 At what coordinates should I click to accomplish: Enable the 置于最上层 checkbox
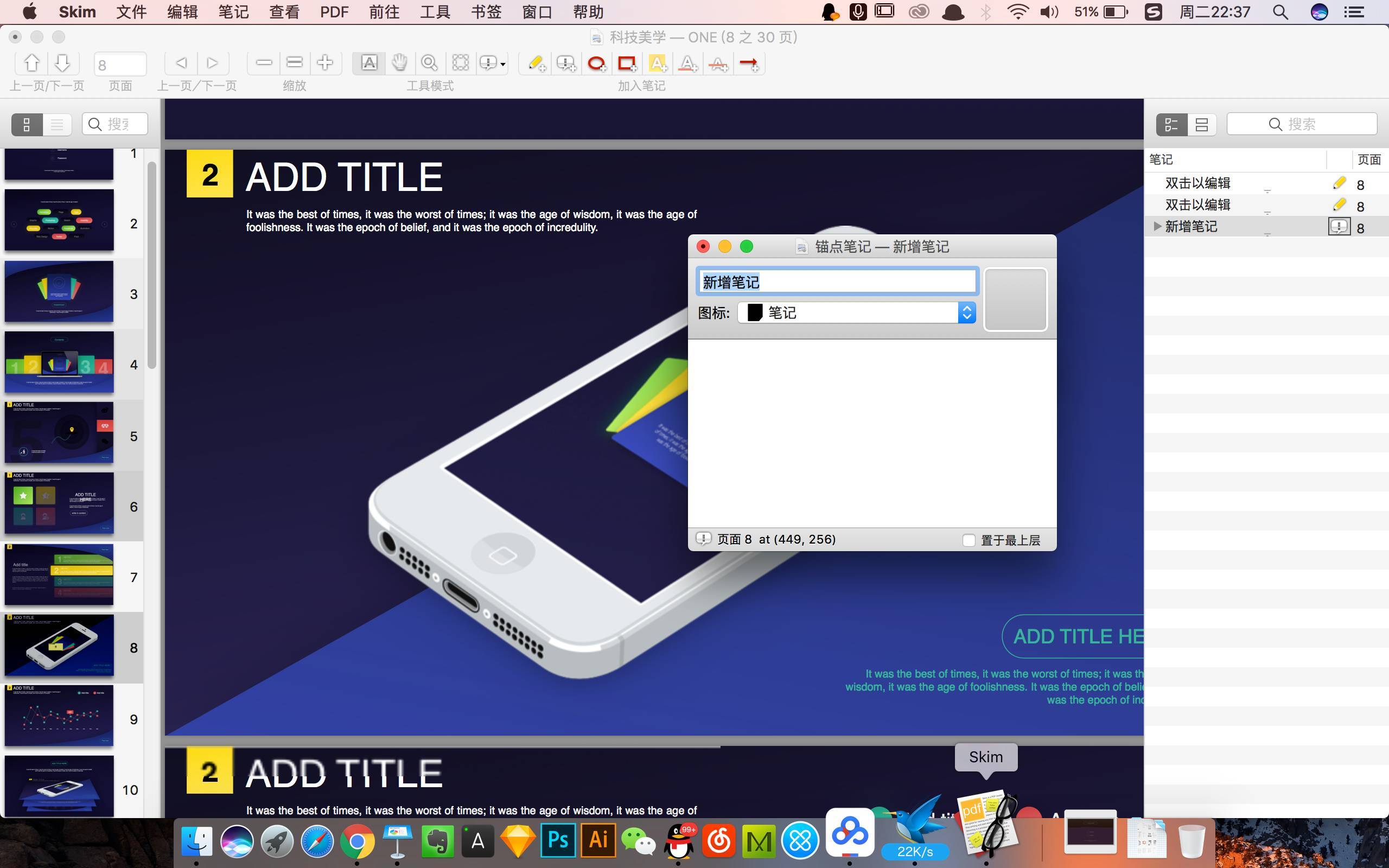click(969, 540)
